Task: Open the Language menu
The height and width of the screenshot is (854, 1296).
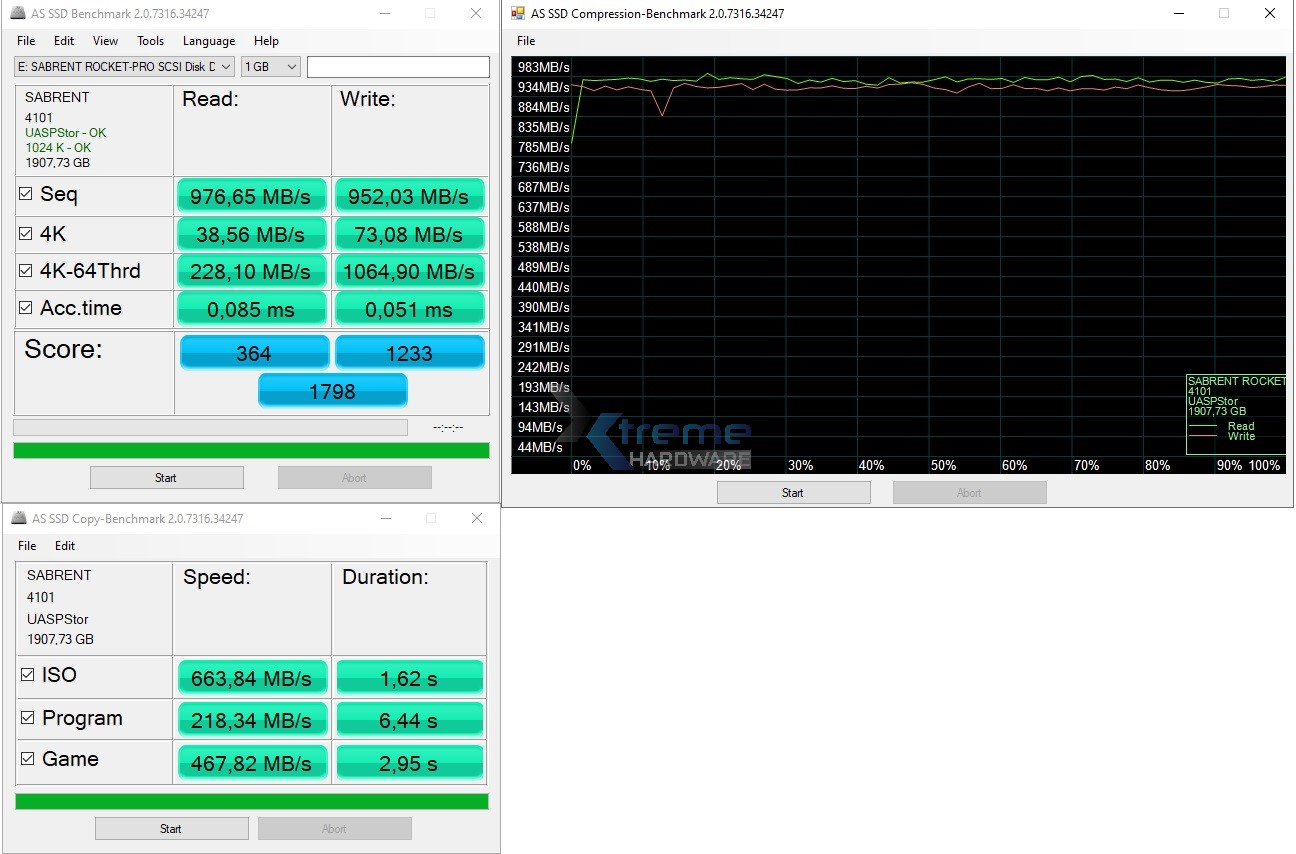Action: 208,41
